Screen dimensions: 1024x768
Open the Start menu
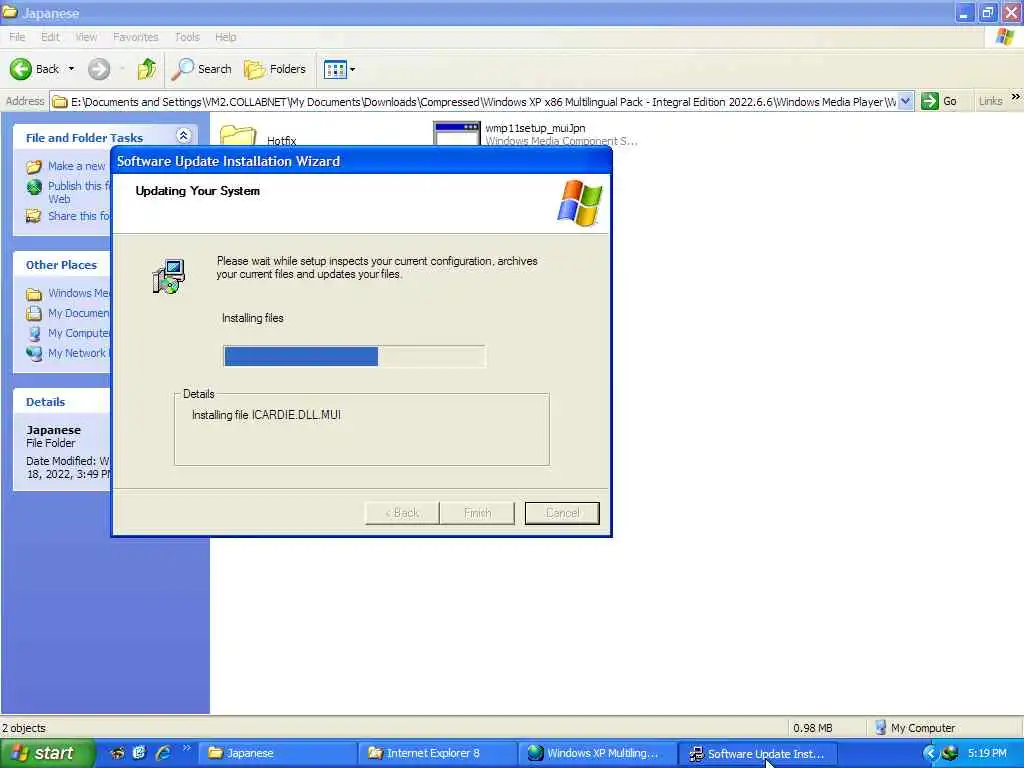point(46,754)
